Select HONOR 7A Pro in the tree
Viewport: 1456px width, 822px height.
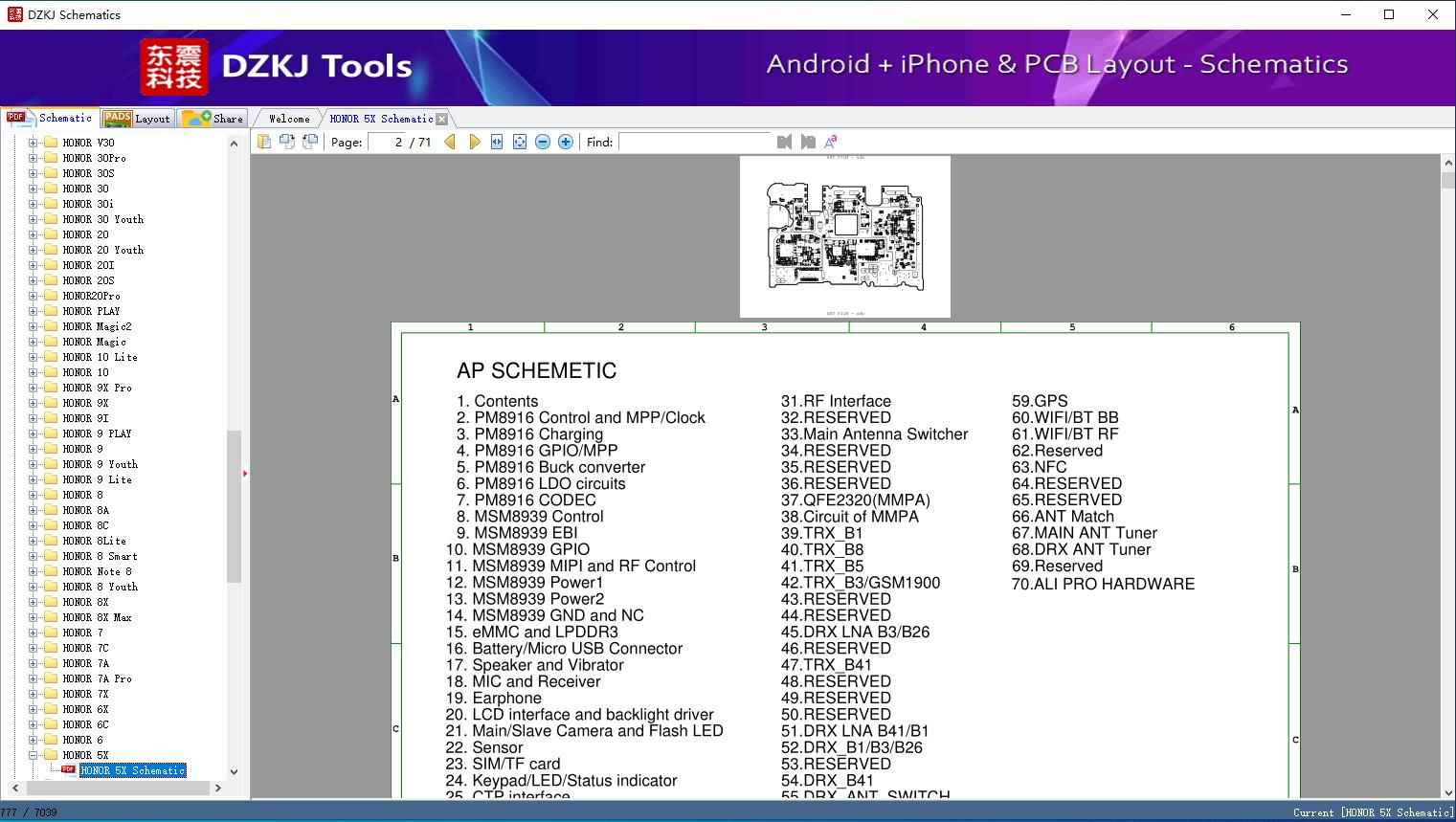(x=97, y=678)
